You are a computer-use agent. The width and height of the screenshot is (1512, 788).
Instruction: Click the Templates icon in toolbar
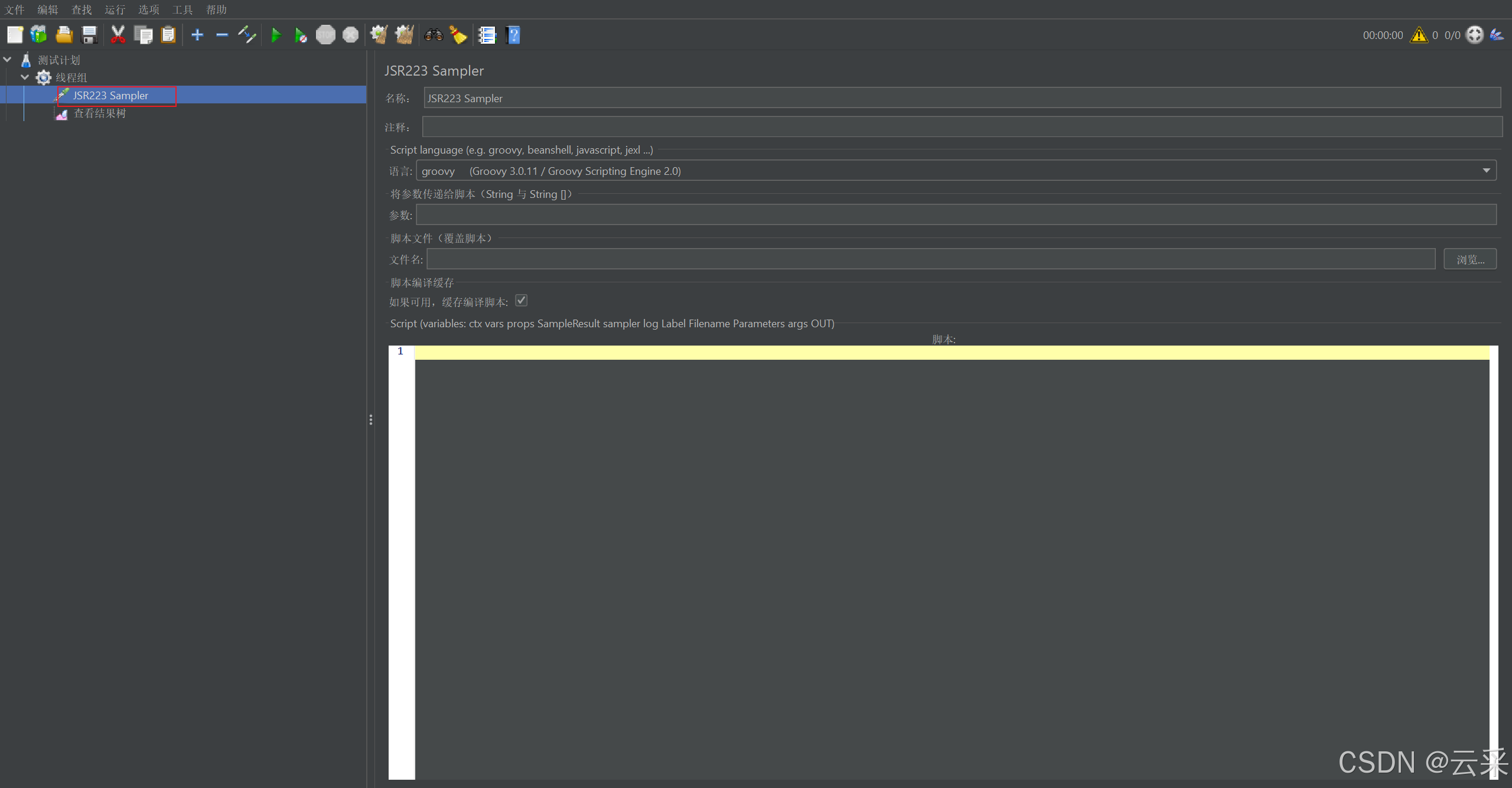tap(39, 35)
